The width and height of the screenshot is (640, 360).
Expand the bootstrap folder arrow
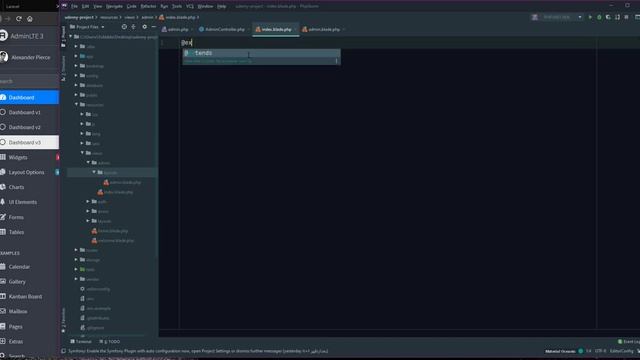click(x=76, y=66)
